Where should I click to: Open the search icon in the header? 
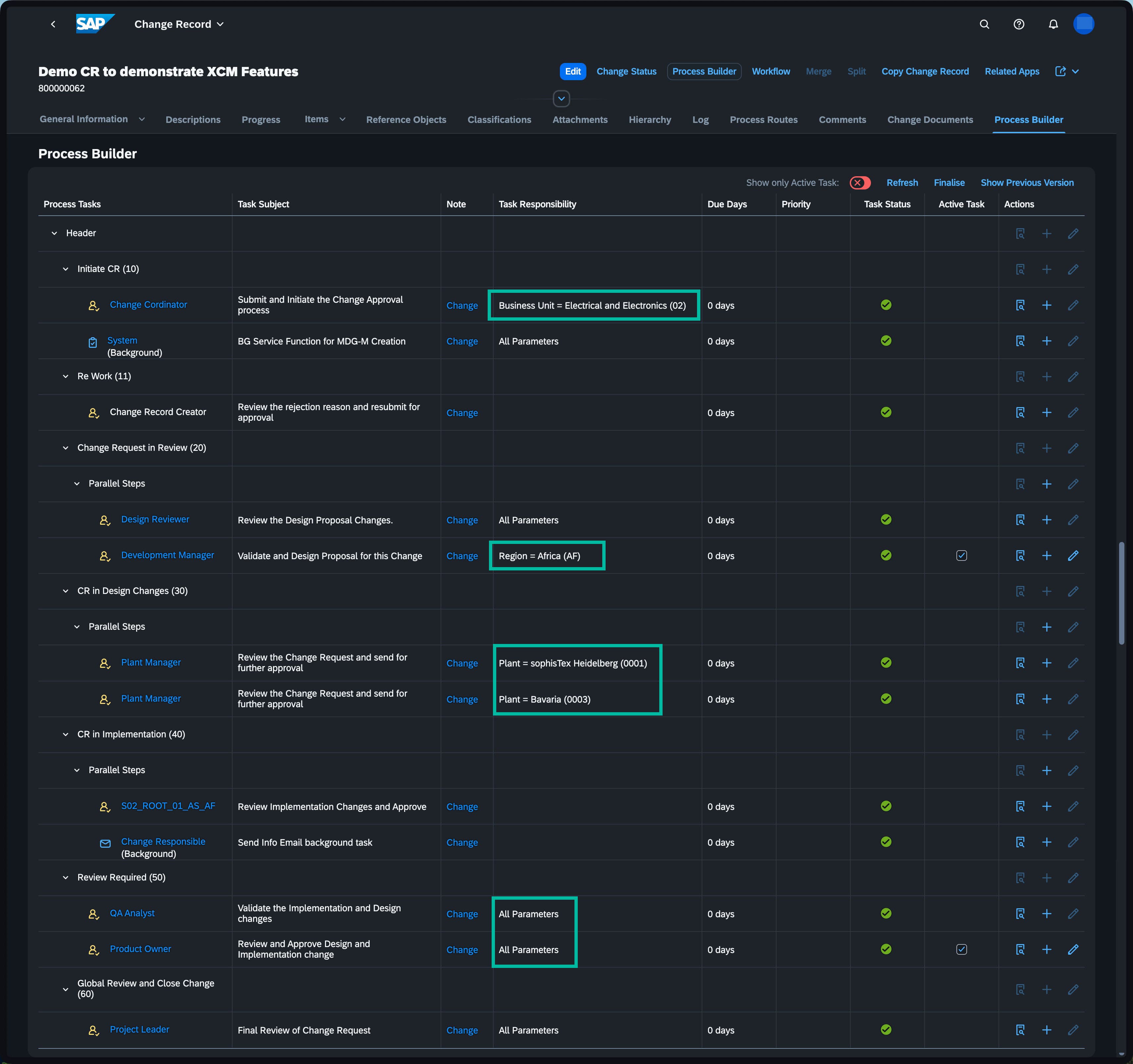point(984,24)
